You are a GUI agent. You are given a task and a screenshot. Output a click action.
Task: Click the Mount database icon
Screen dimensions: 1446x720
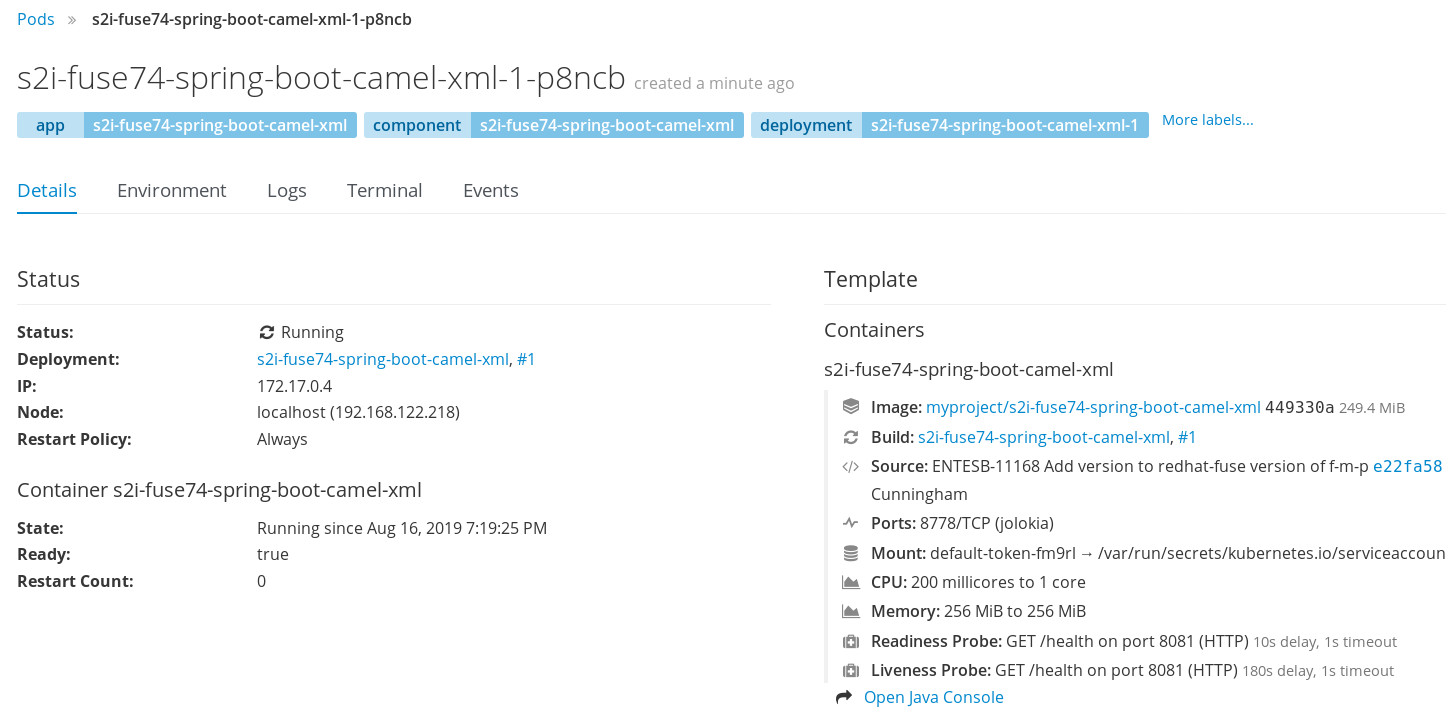click(x=851, y=553)
